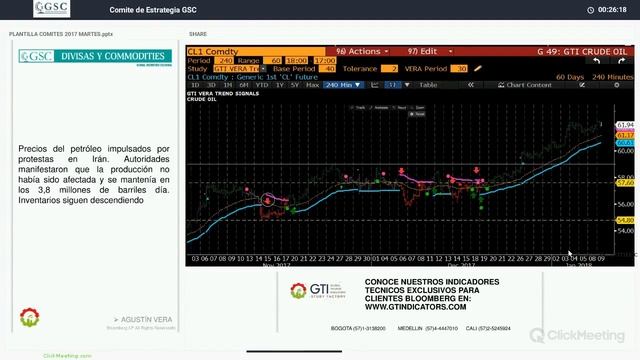Open the 240 Min interval dropdown
This screenshot has height=360, width=640.
[343, 85]
